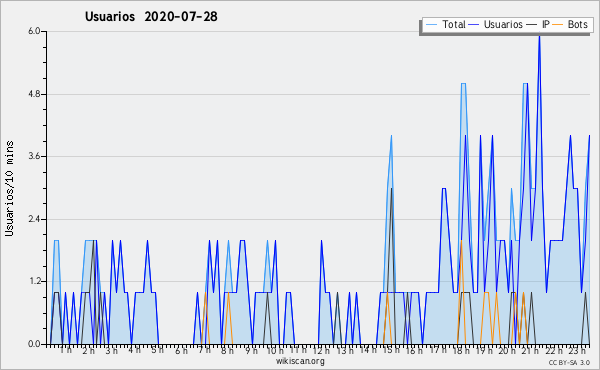This screenshot has height=370, width=600.
Task: Click the '8 h' x-axis label
Action: pyautogui.click(x=227, y=350)
